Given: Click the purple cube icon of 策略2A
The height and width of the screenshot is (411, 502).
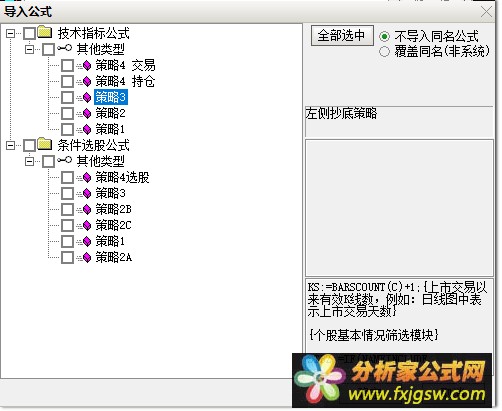Looking at the screenshot, I should click(87, 257).
